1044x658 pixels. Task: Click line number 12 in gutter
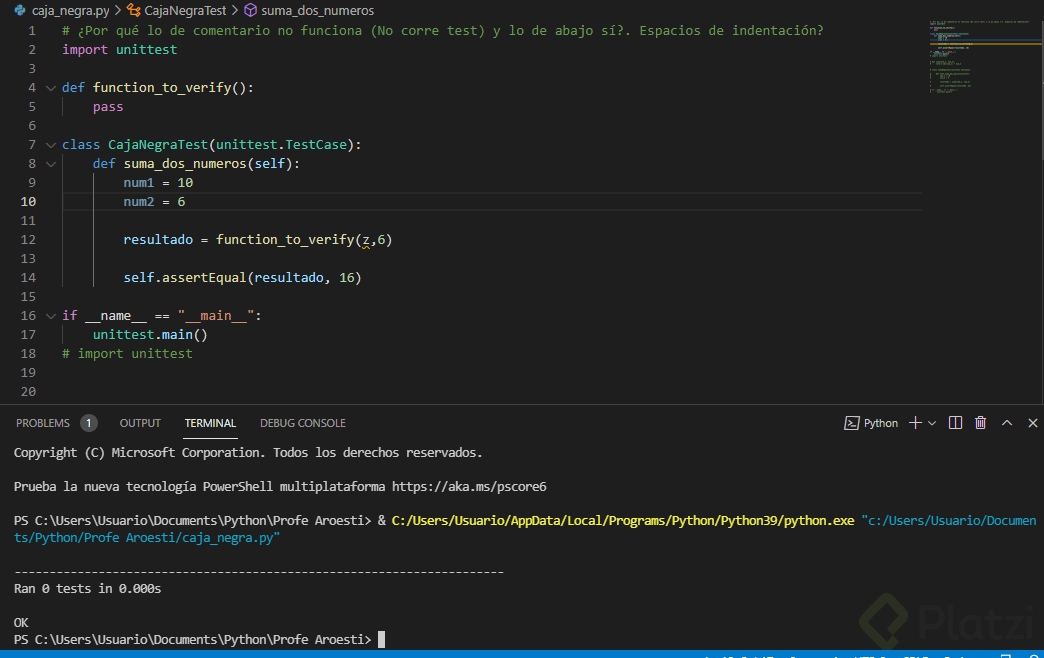28,240
